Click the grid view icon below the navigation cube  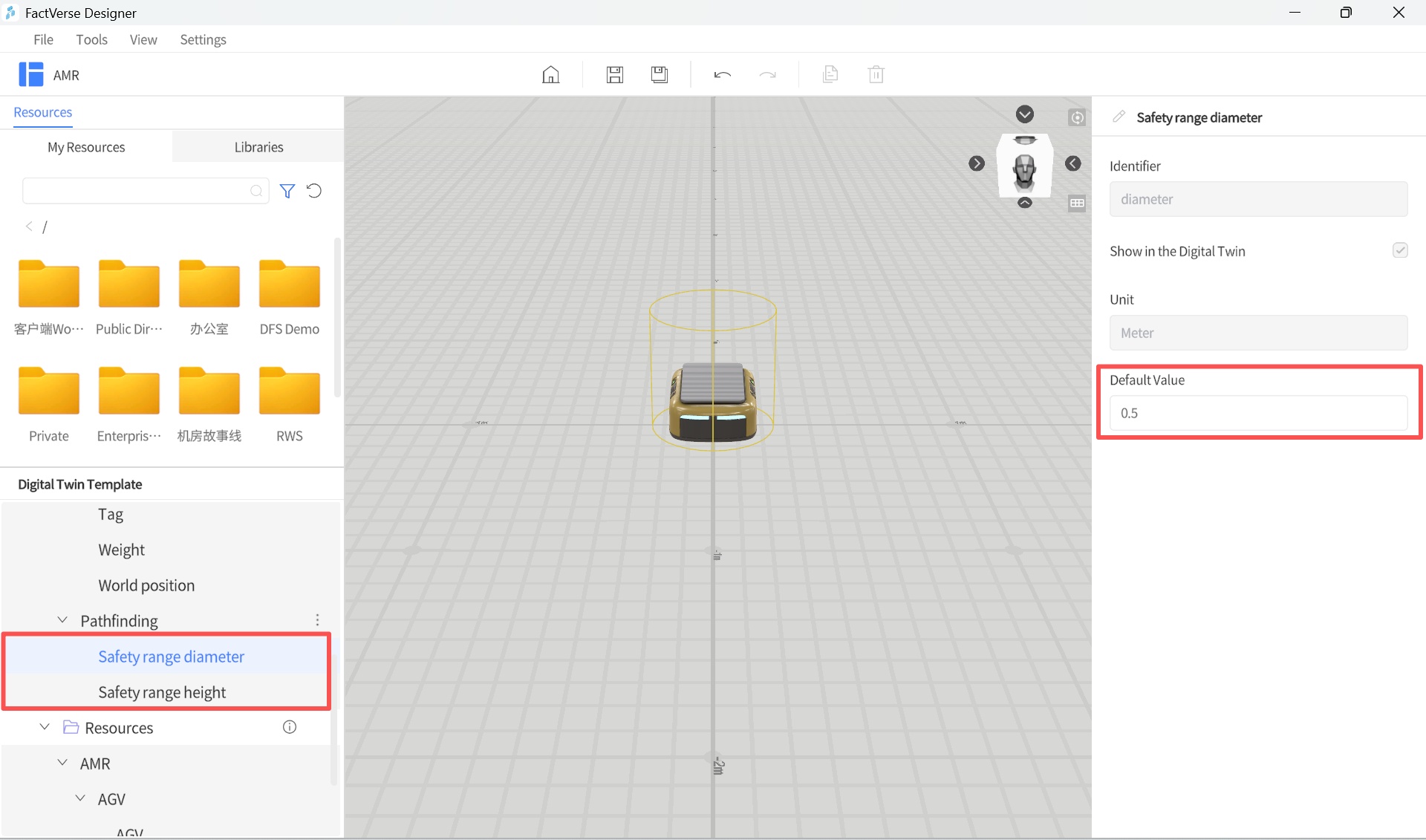pyautogui.click(x=1077, y=203)
